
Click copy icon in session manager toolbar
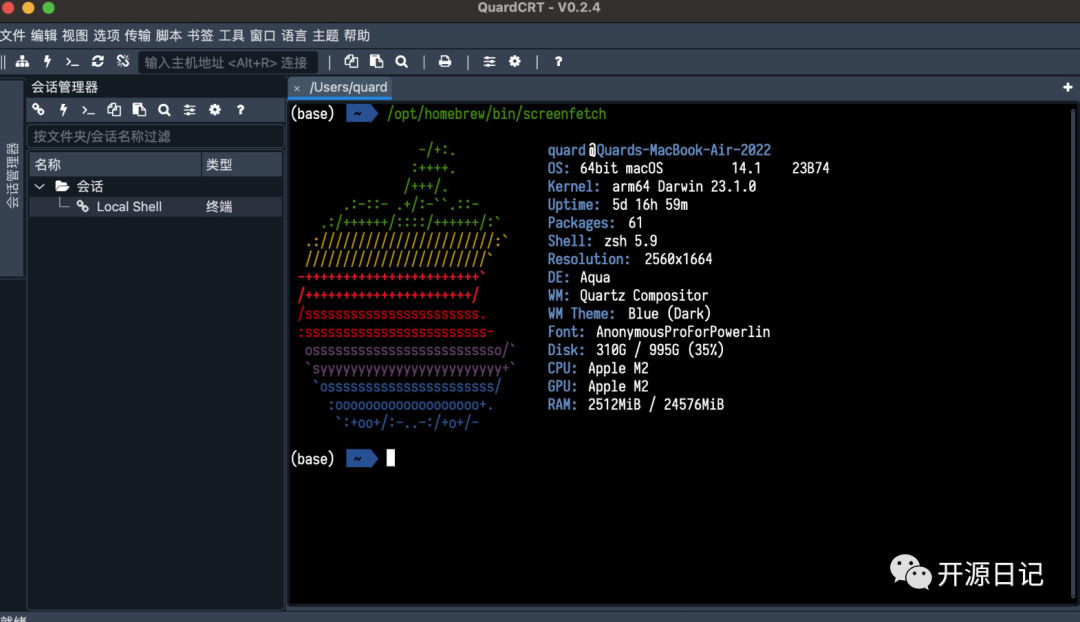(x=114, y=110)
